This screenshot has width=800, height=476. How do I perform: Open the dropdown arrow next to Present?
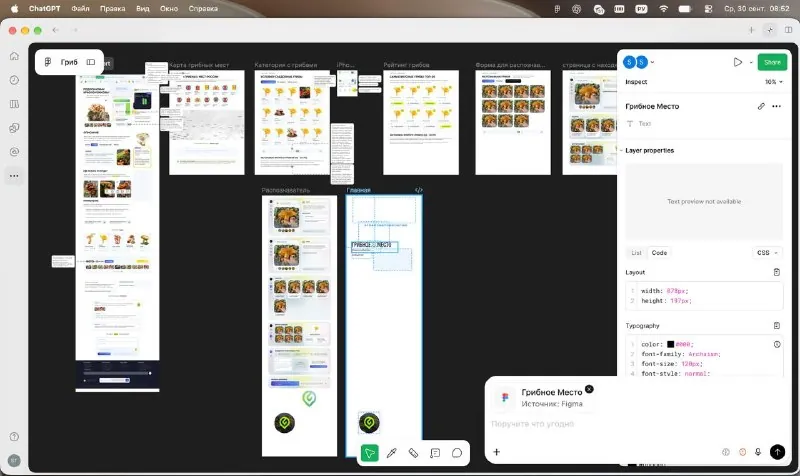tap(751, 62)
